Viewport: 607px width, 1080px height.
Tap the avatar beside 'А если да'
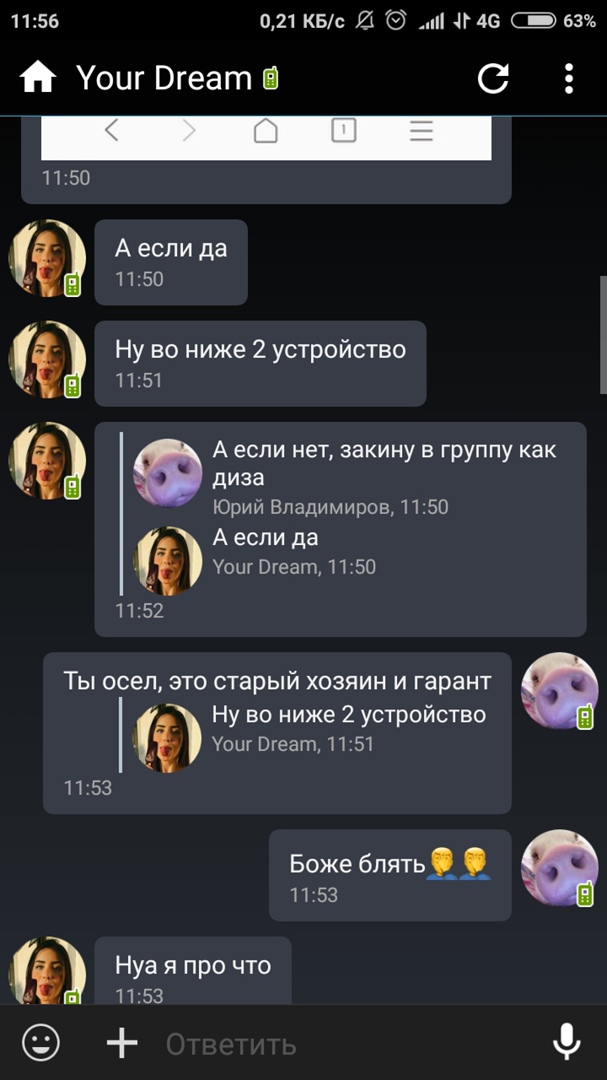coord(46,259)
